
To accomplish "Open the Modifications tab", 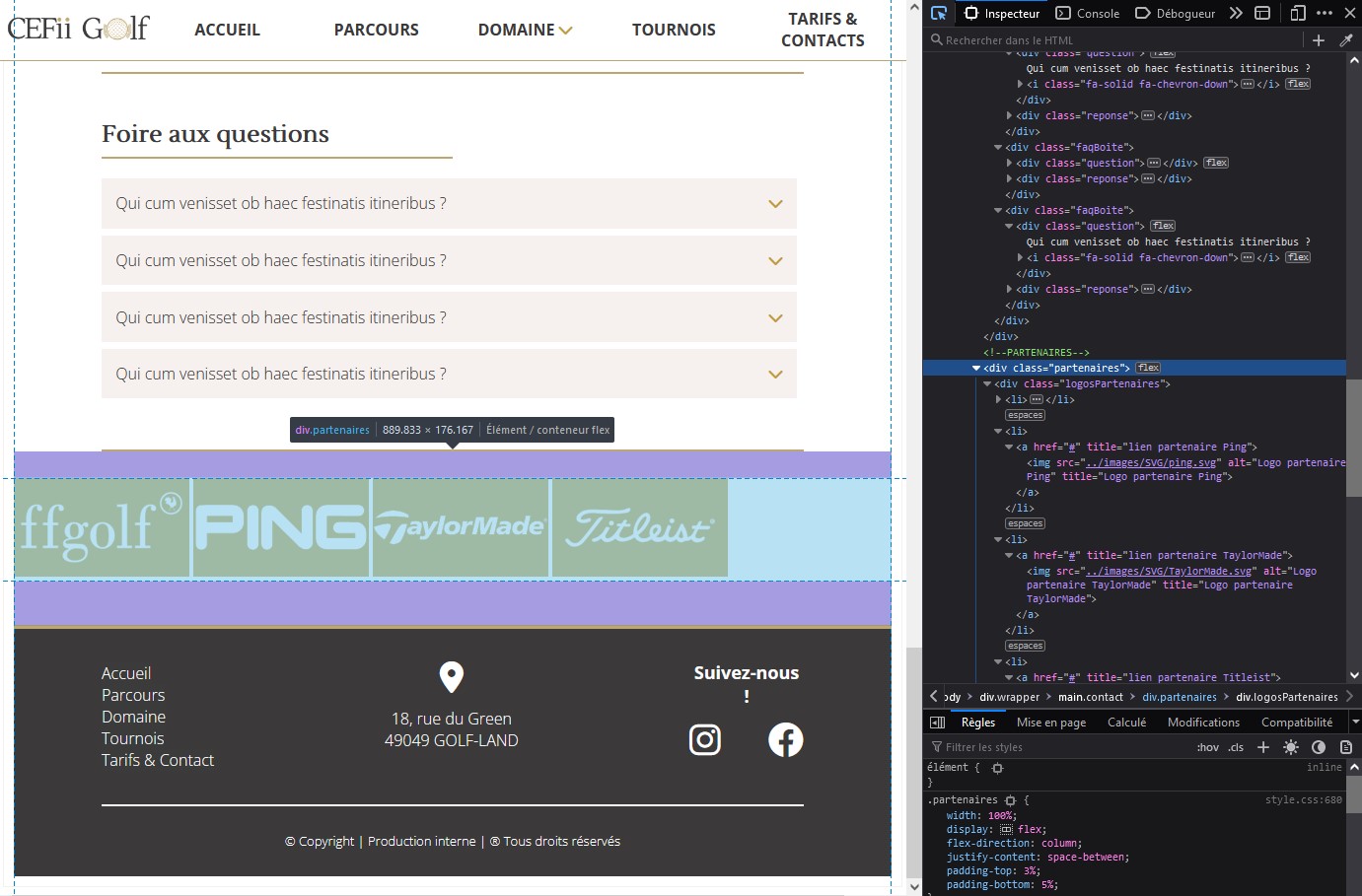I will pos(1203,723).
